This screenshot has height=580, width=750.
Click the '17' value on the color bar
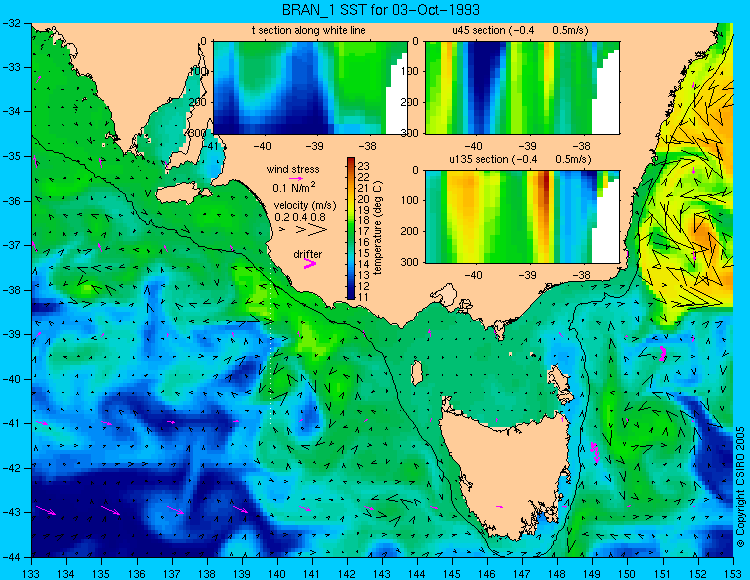coord(364,231)
